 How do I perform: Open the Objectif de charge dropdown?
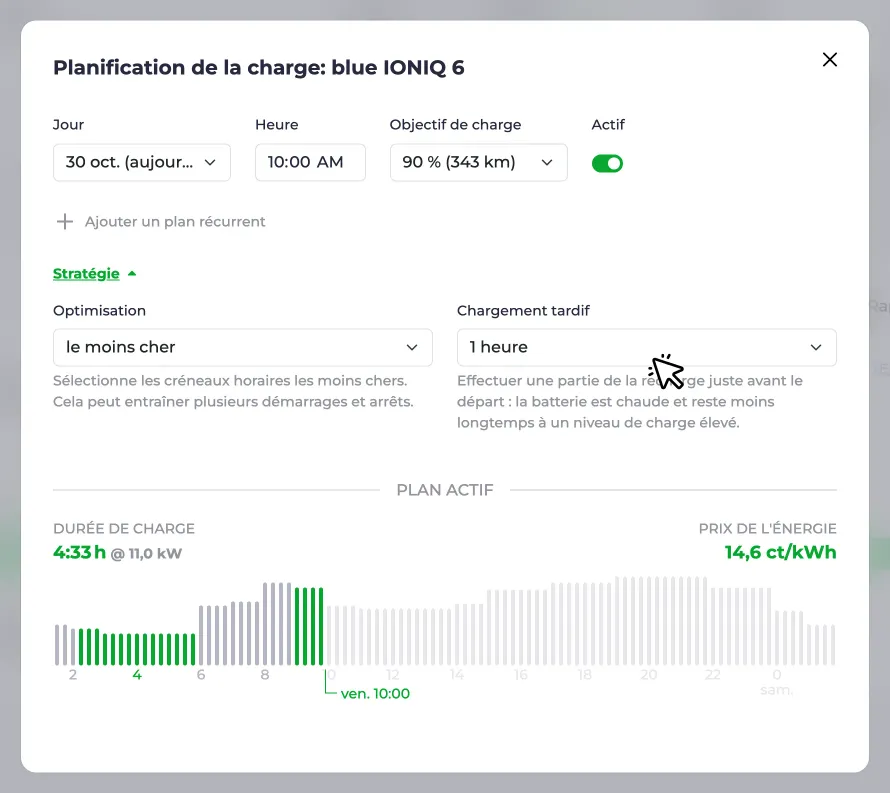point(478,162)
